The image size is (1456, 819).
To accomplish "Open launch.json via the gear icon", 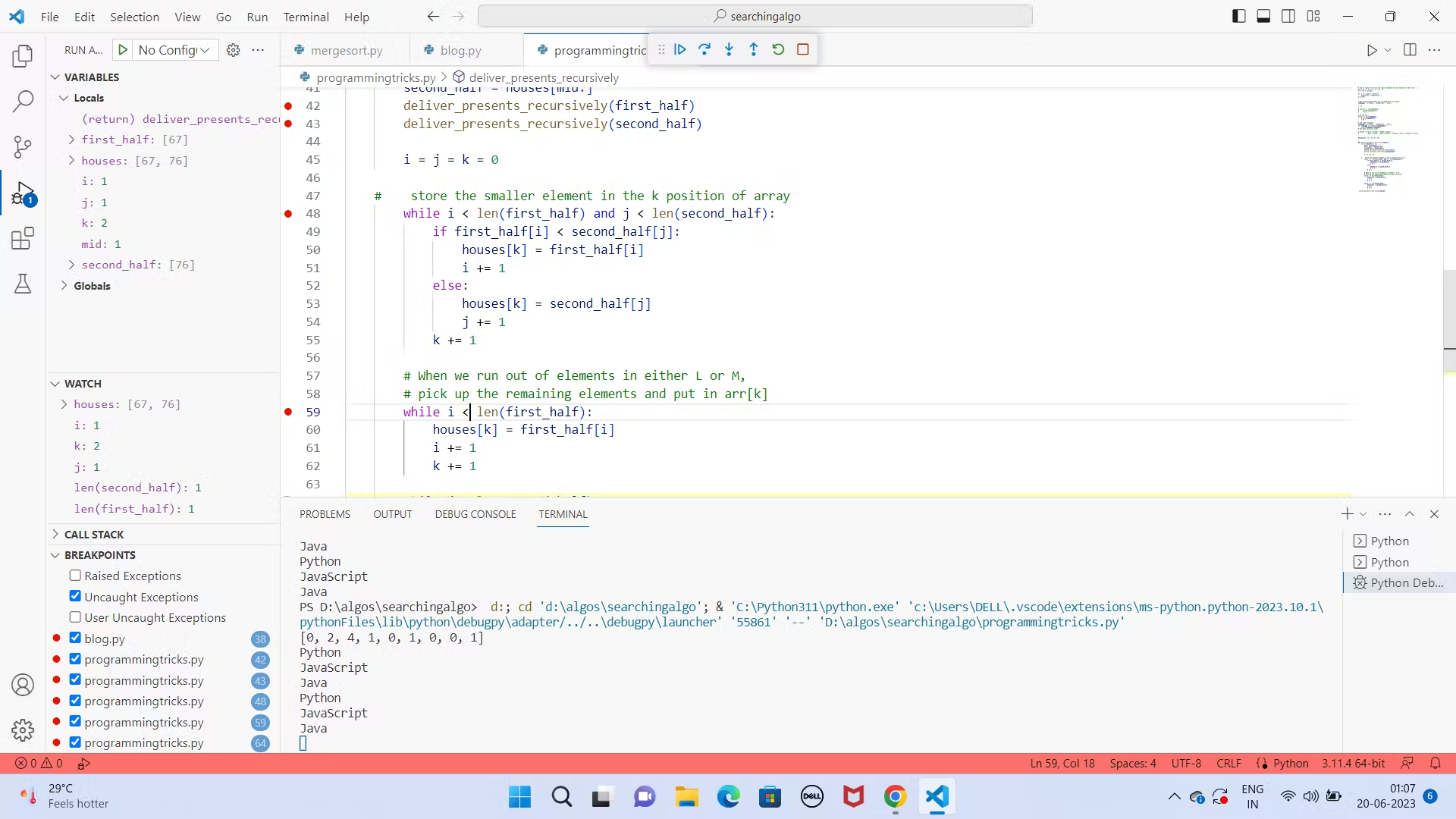I will pyautogui.click(x=234, y=50).
